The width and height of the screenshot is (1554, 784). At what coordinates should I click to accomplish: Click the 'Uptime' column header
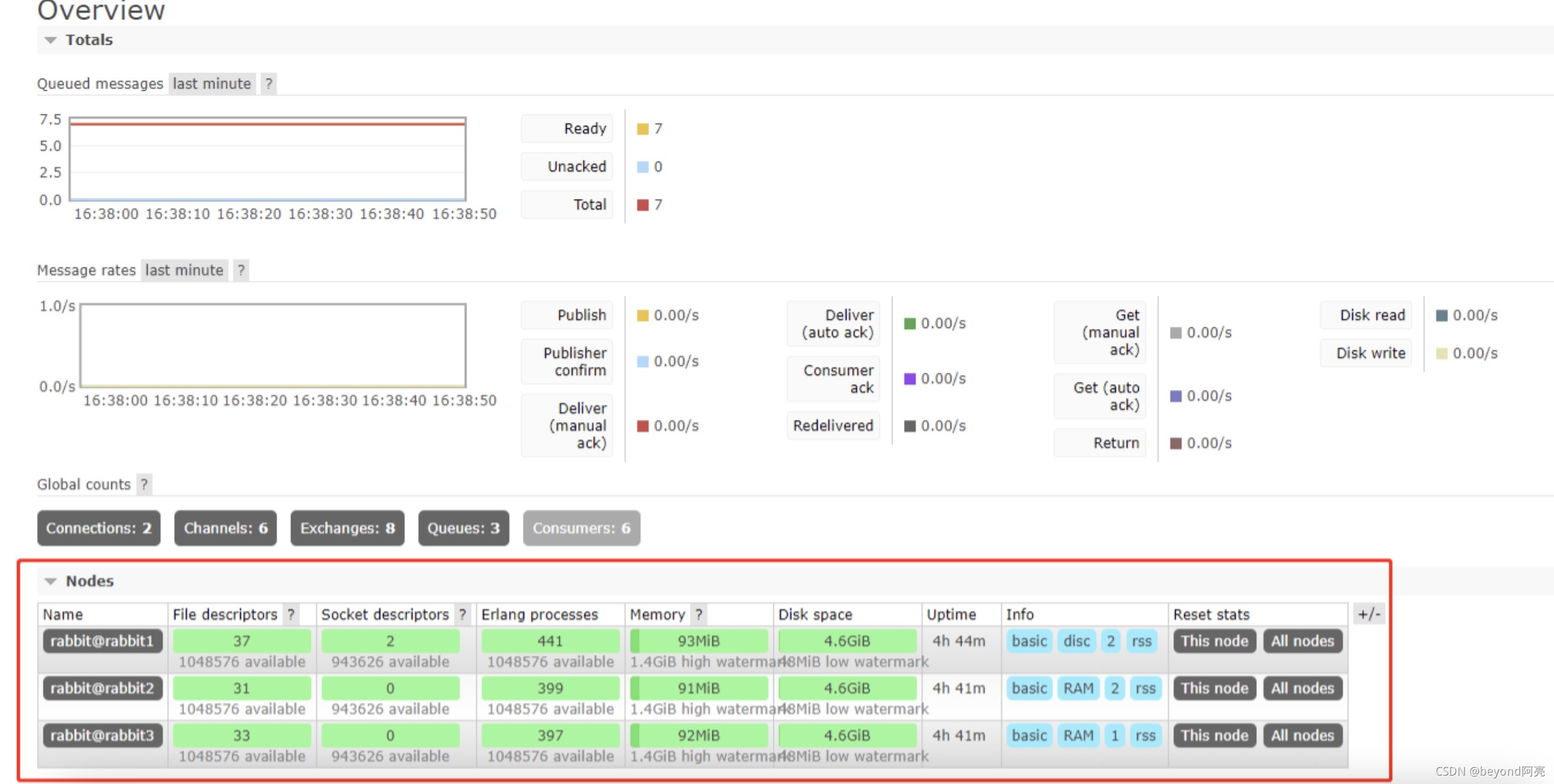pyautogui.click(x=951, y=615)
